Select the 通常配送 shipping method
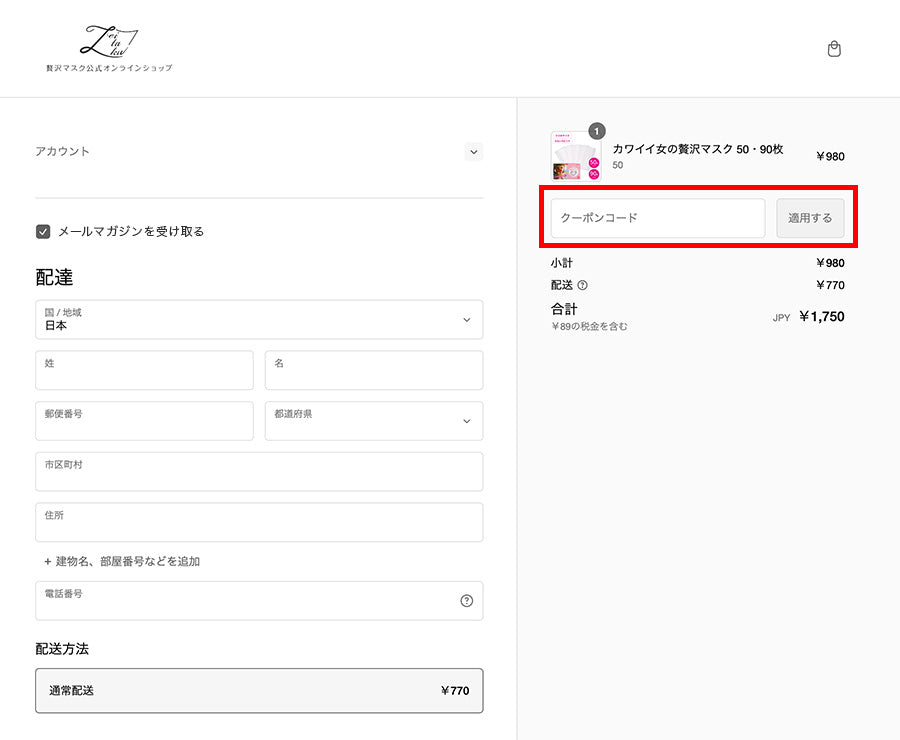900x740 pixels. 259,690
